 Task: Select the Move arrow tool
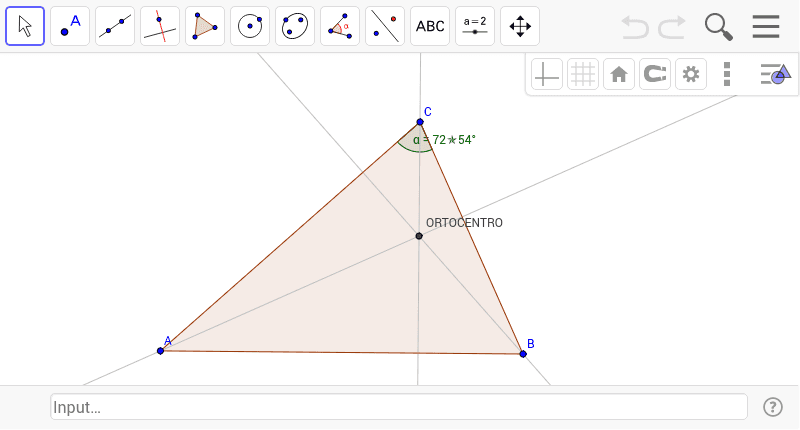click(25, 26)
